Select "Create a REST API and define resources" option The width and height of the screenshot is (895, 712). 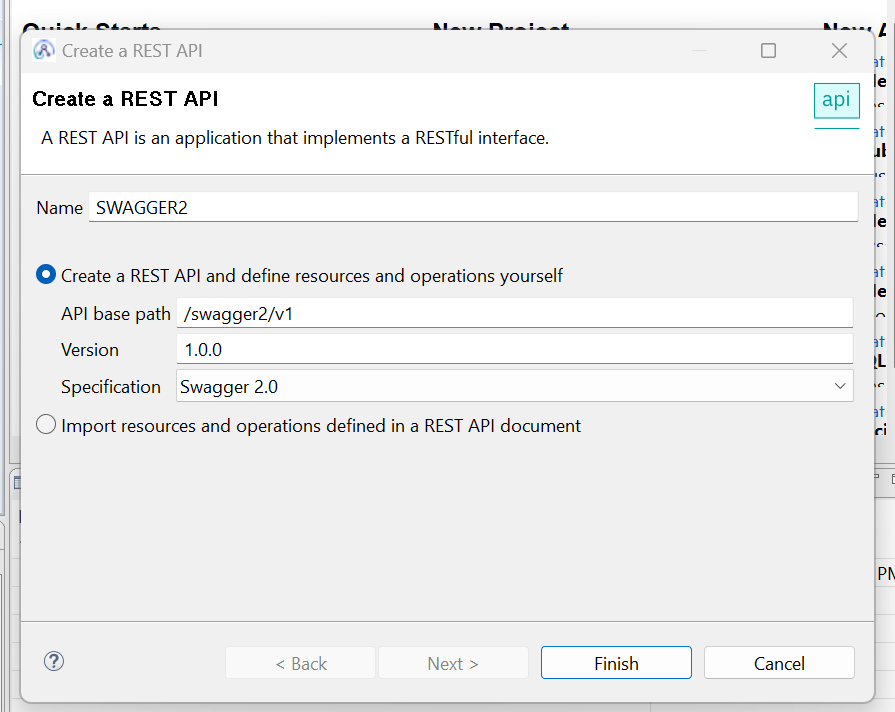(x=45, y=275)
